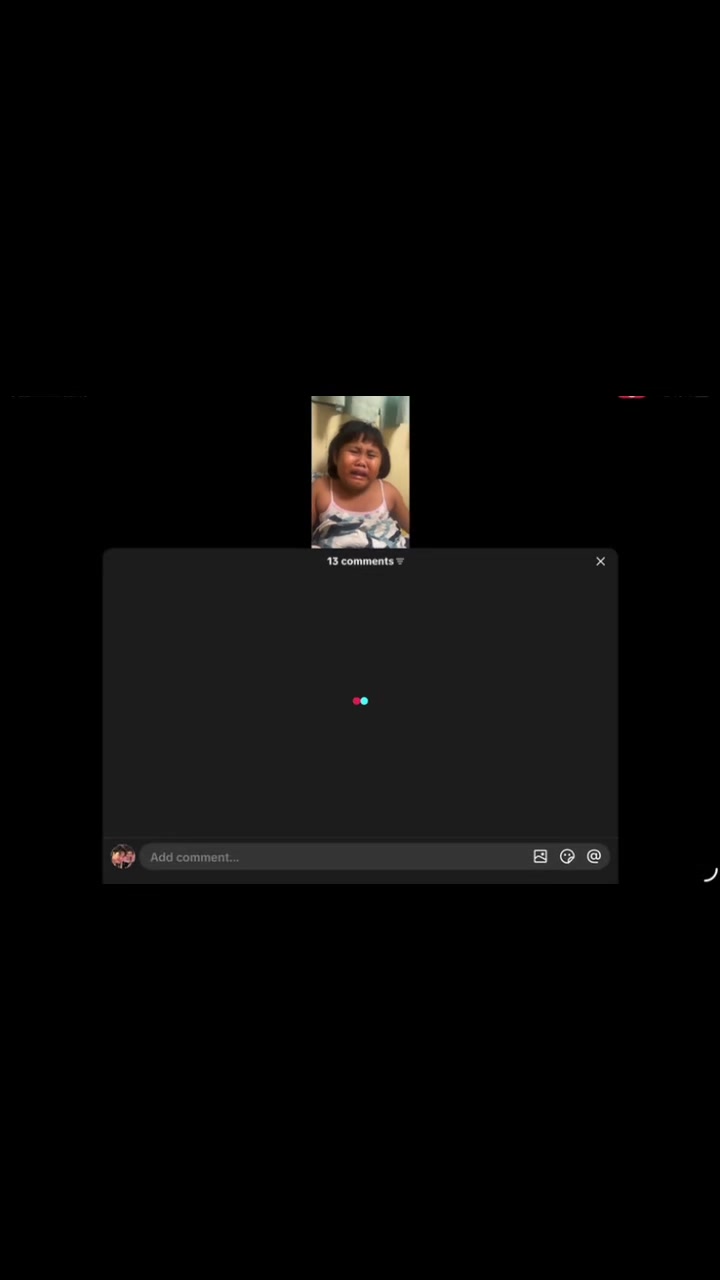
Task: Tap the crying child video thumbnail
Action: (x=360, y=472)
